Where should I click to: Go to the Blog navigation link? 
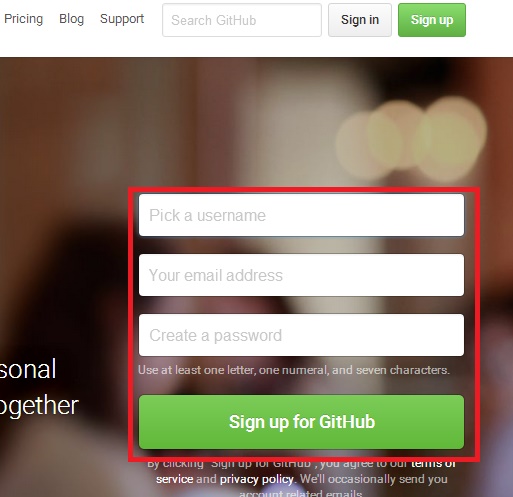[71, 19]
